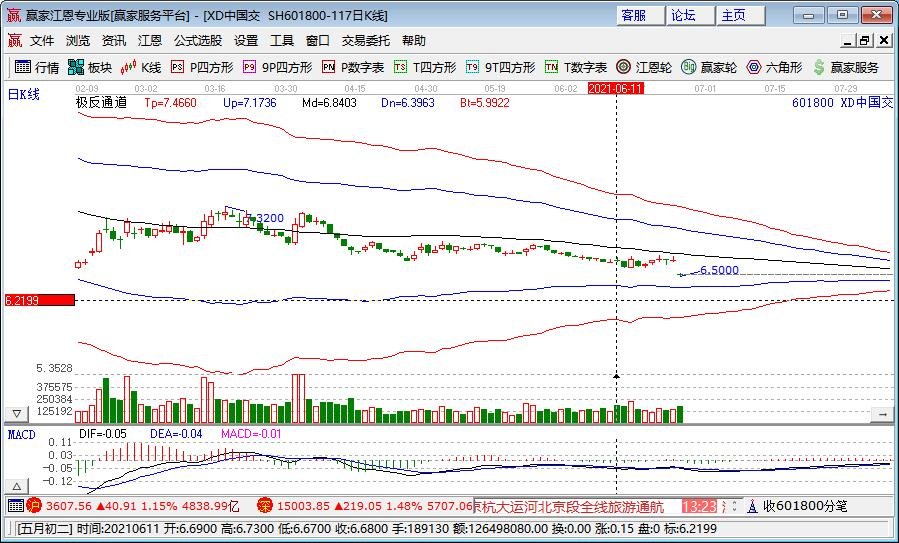Open the 六角形 hexagon tool
The width and height of the screenshot is (899, 543).
[x=775, y=68]
